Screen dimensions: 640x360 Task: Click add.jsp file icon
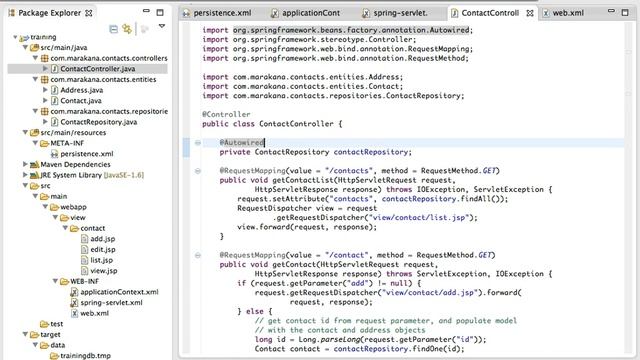click(x=84, y=239)
